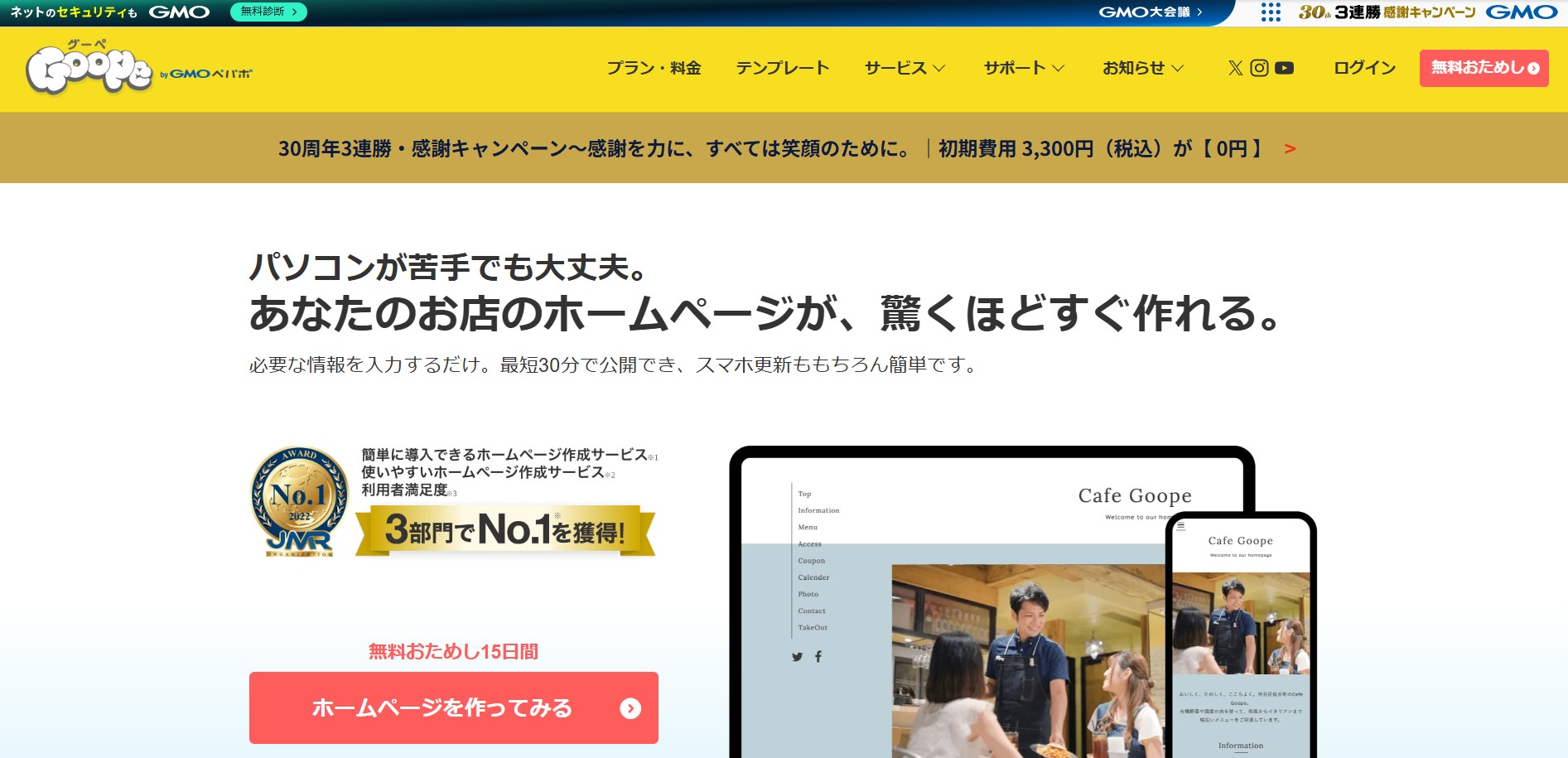The image size is (1568, 758).
Task: Click the Twitter icon in the Cafe Goope preview
Action: point(797,657)
